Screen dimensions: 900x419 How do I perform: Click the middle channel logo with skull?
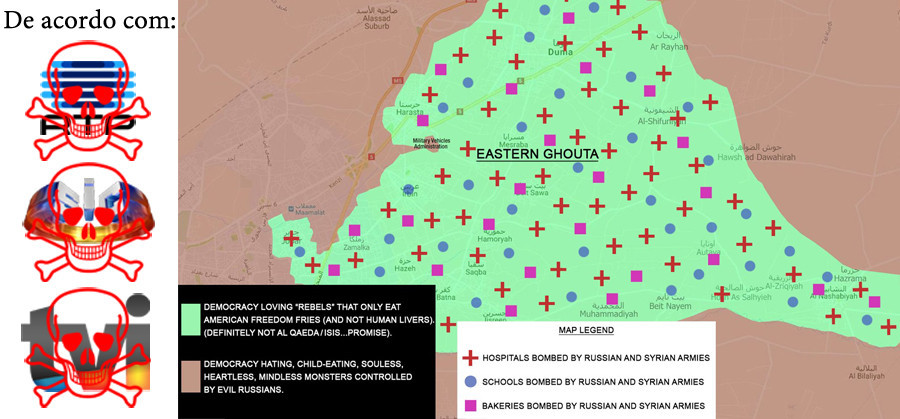tap(86, 223)
